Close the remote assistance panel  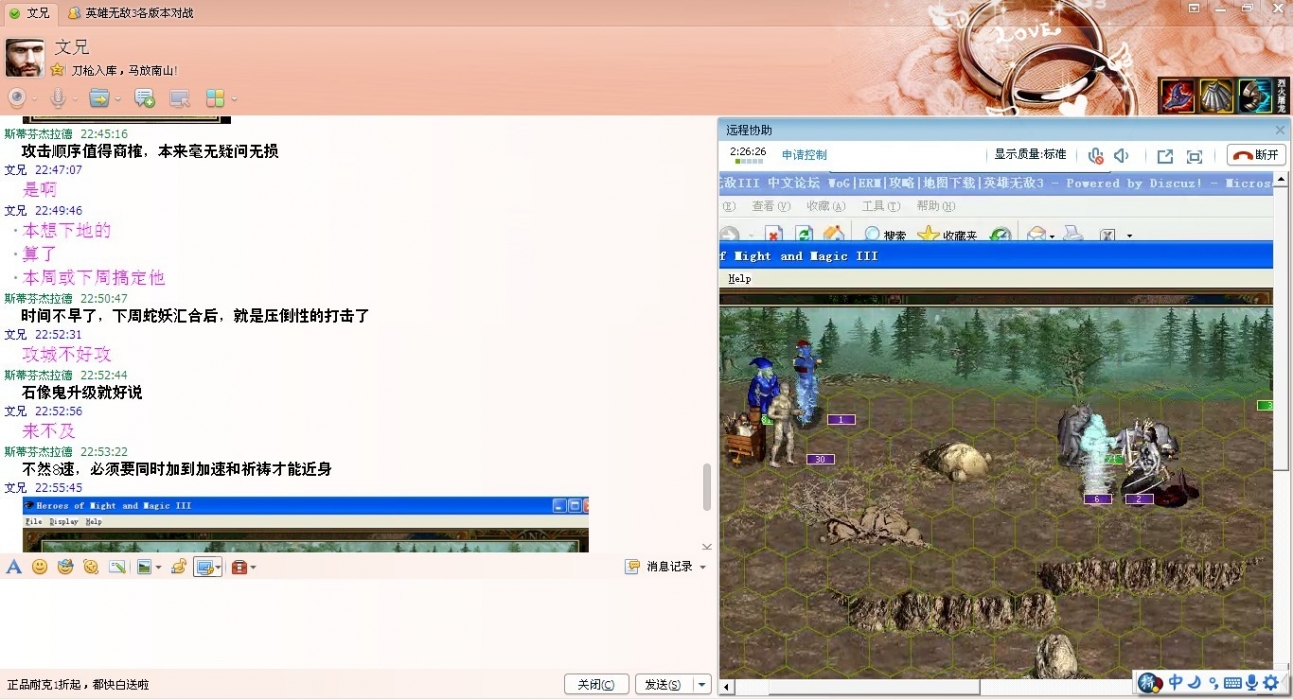[1279, 130]
